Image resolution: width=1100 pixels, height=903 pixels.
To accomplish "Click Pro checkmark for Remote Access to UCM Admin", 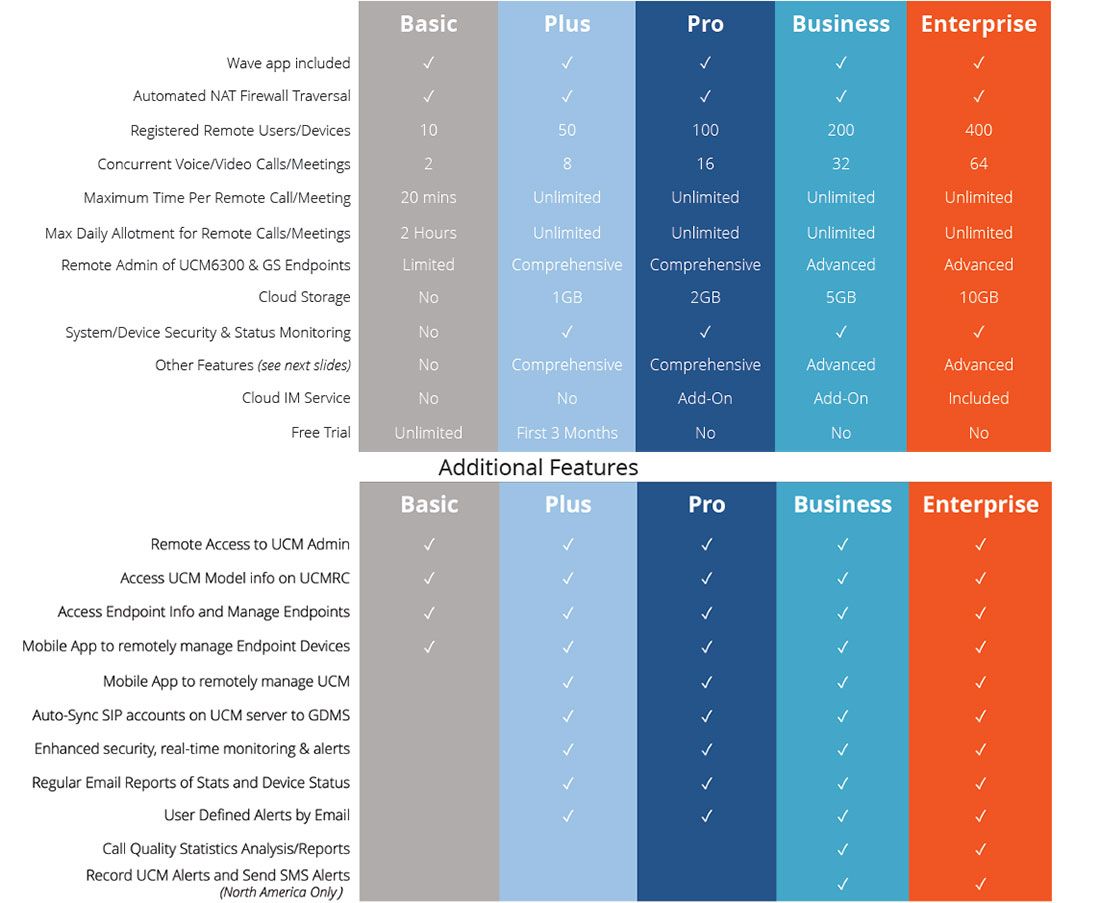I will point(706,545).
